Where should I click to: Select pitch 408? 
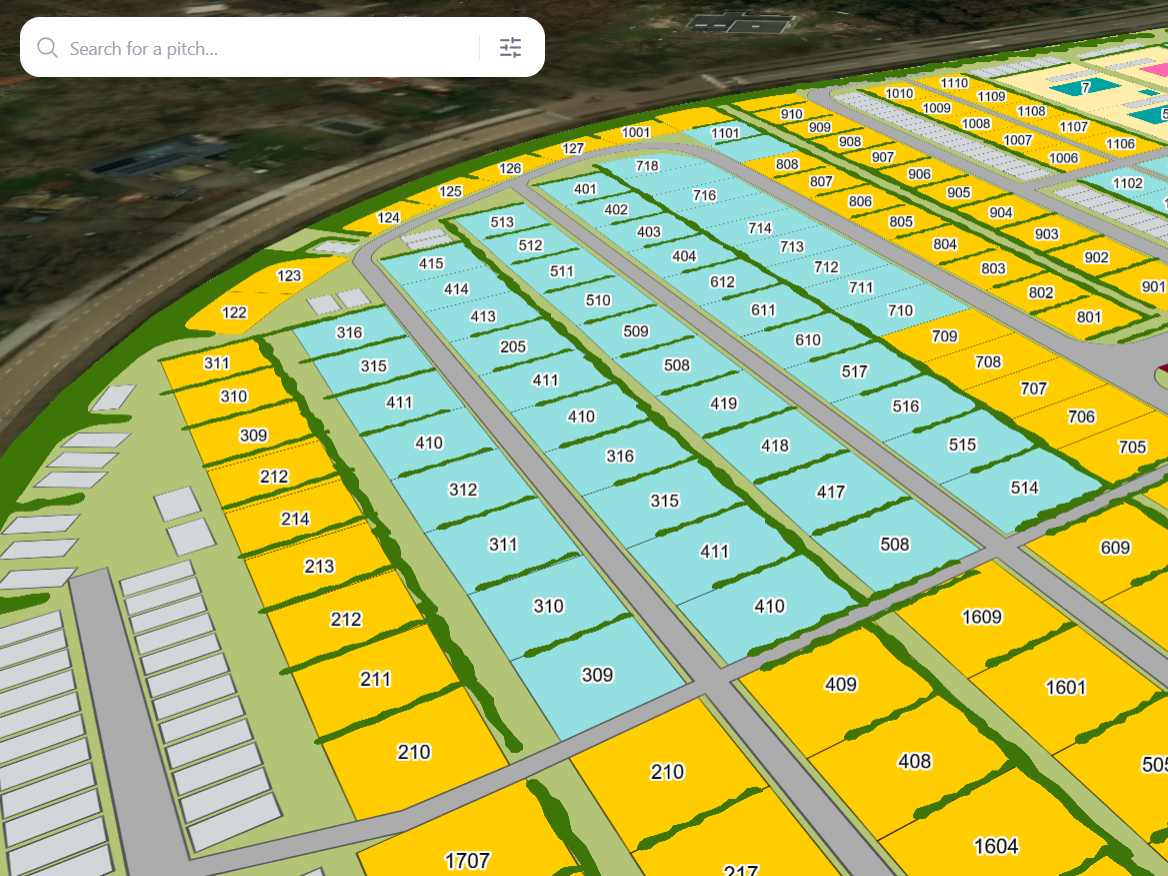[x=914, y=761]
